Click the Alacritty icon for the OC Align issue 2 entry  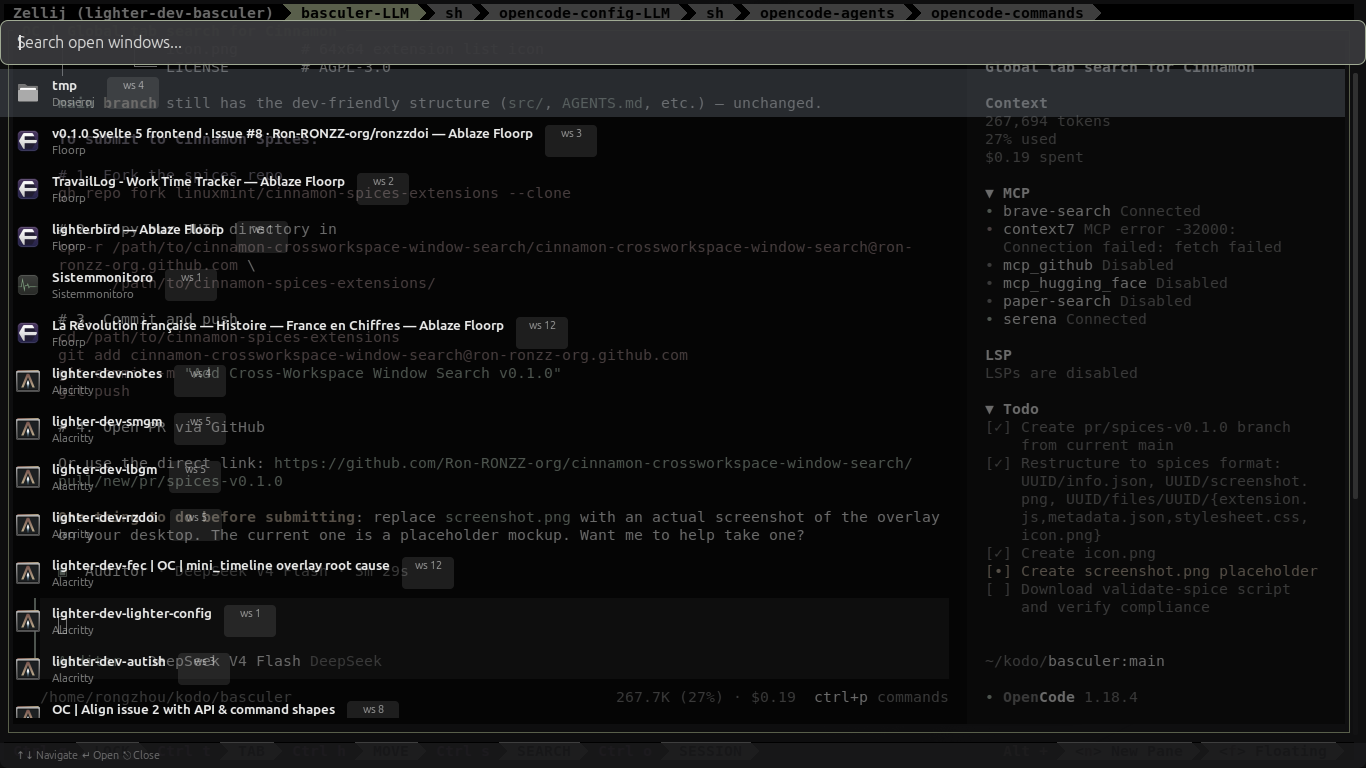(28, 714)
